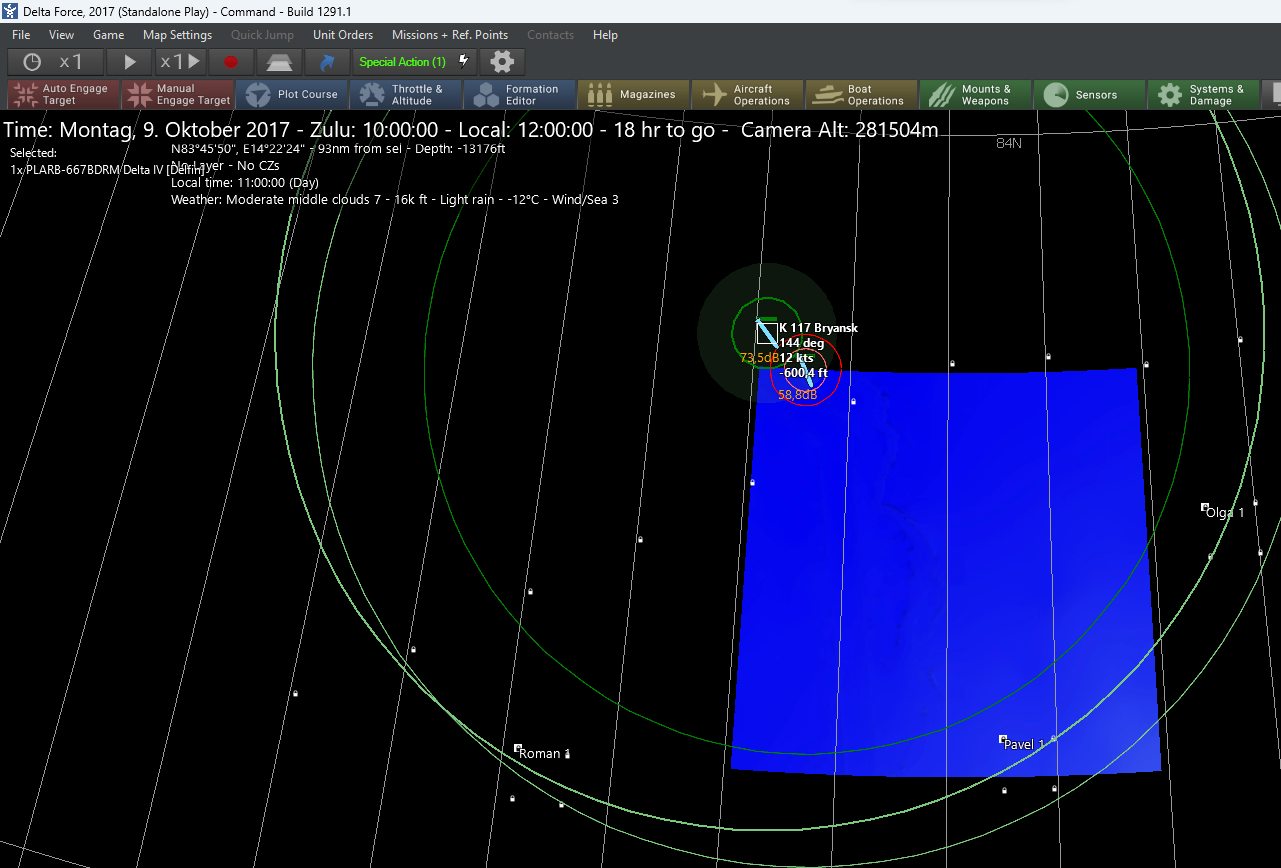Click the x1 play speed button
Image resolution: width=1281 pixels, height=868 pixels.
pos(181,62)
